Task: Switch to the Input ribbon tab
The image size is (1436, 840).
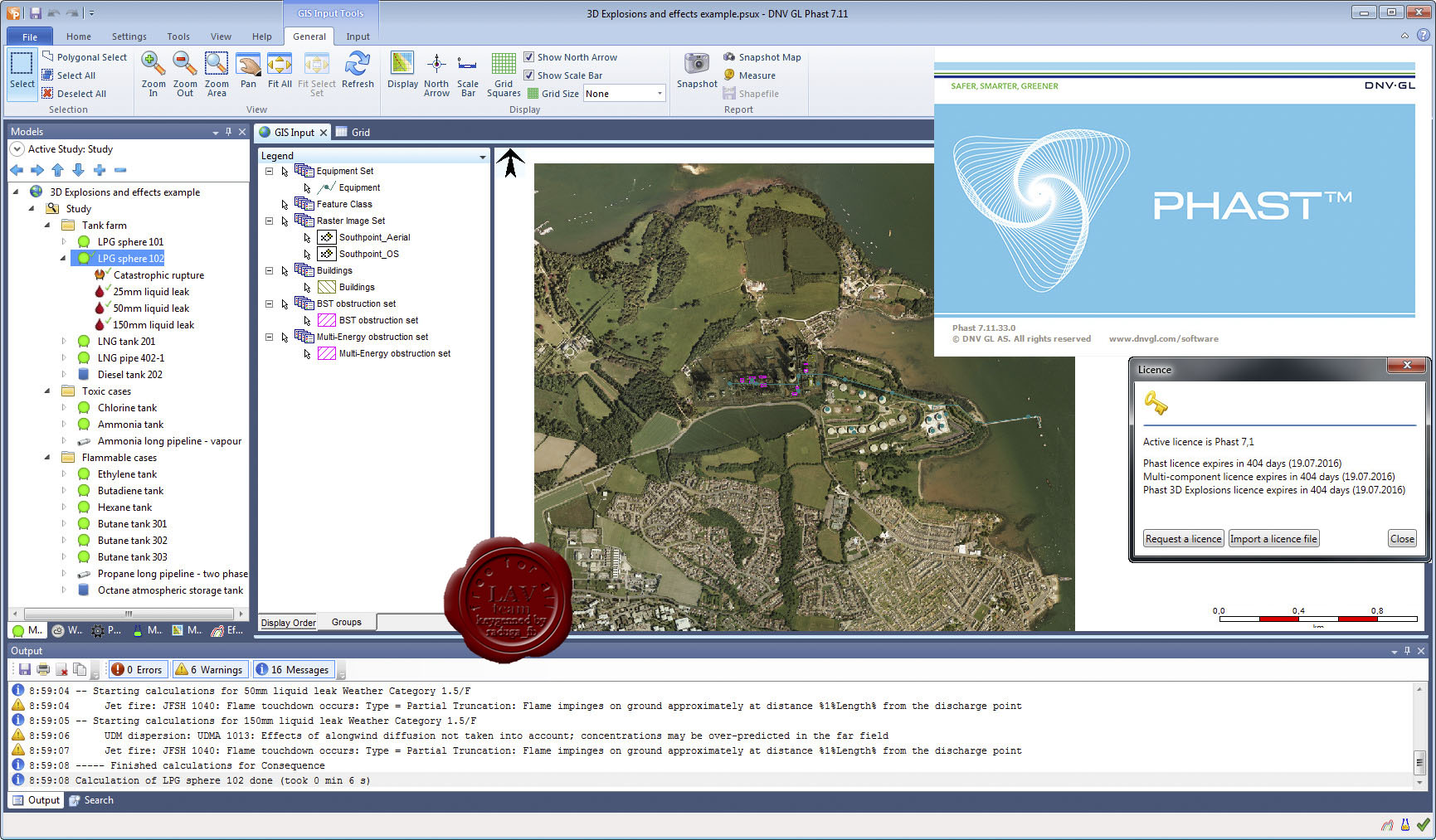Action: coord(358,36)
